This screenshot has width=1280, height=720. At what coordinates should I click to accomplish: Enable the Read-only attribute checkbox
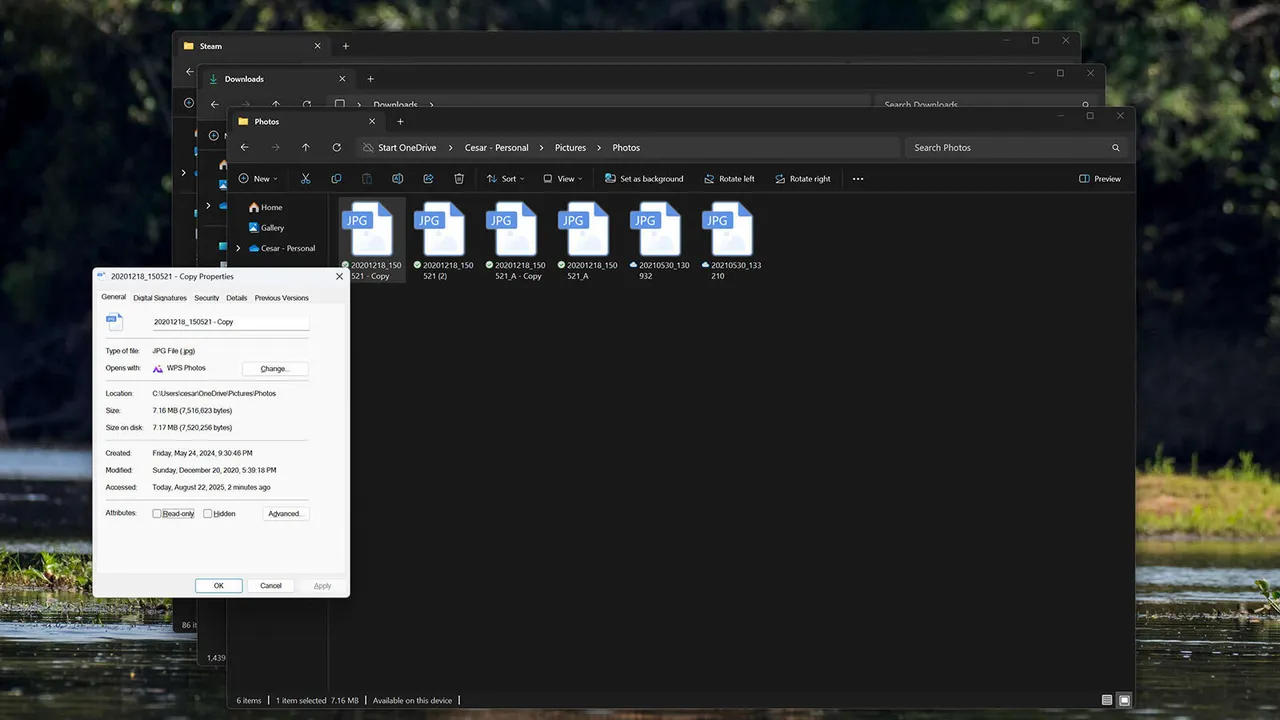pyautogui.click(x=156, y=513)
